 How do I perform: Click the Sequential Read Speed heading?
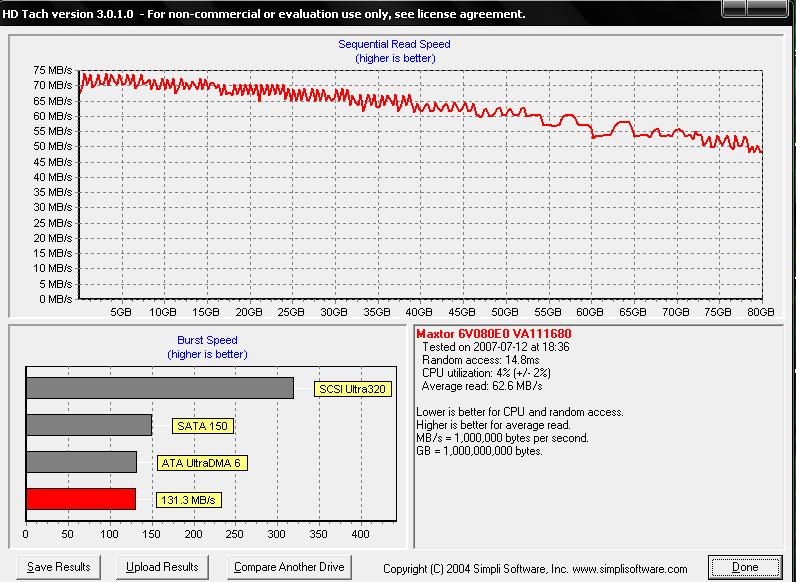coord(394,44)
